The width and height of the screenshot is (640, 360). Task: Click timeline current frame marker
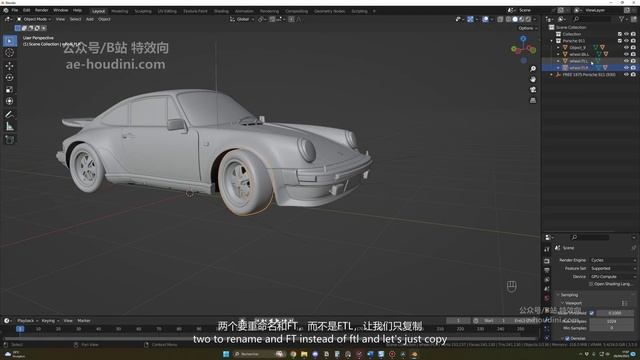coord(20,329)
